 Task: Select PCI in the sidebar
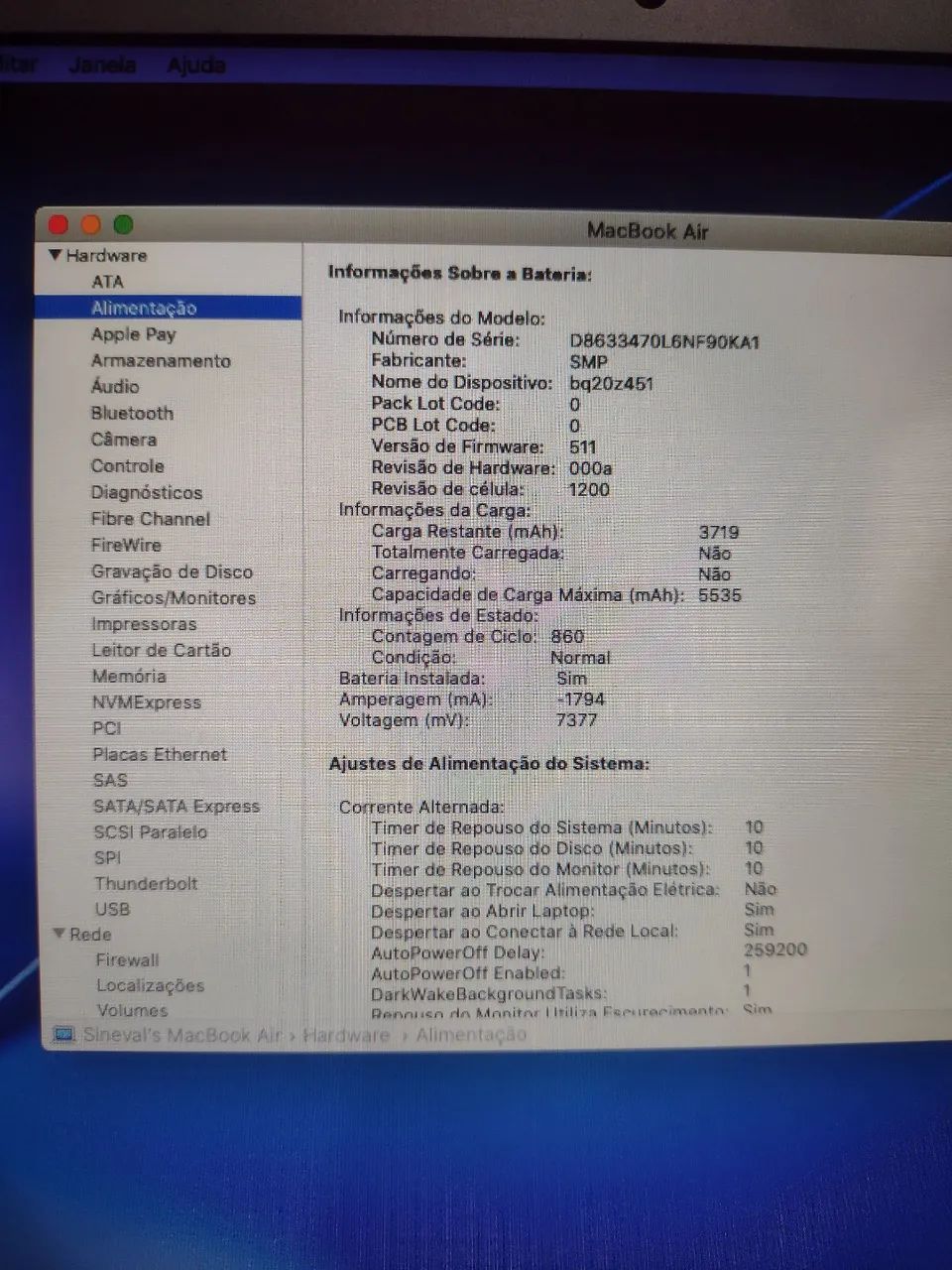pos(107,728)
